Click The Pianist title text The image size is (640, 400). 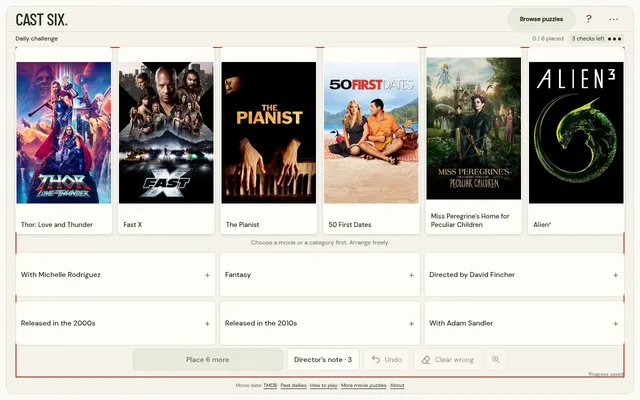(x=242, y=224)
